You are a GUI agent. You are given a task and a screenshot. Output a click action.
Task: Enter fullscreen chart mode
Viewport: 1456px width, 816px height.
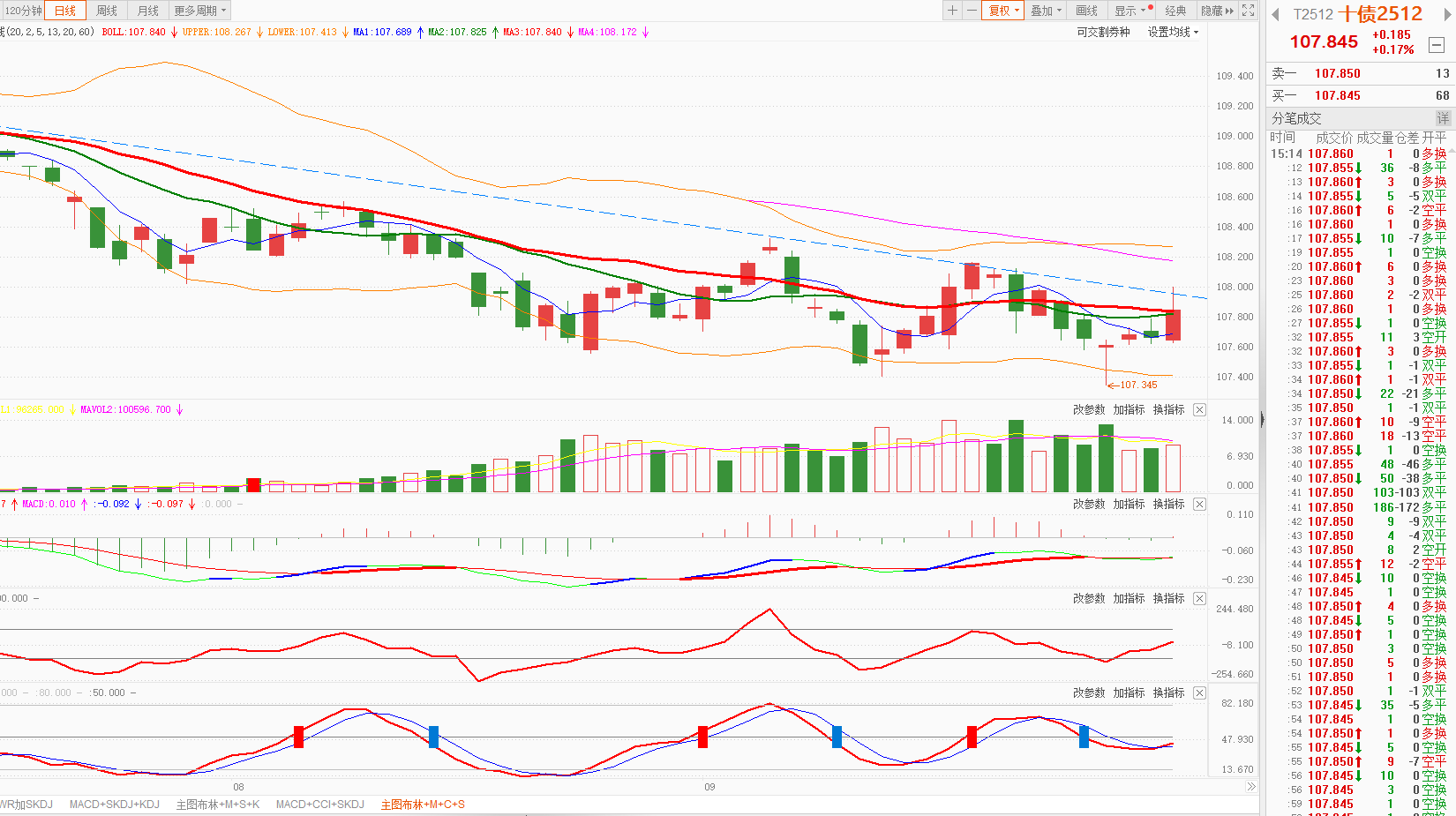(x=1248, y=11)
